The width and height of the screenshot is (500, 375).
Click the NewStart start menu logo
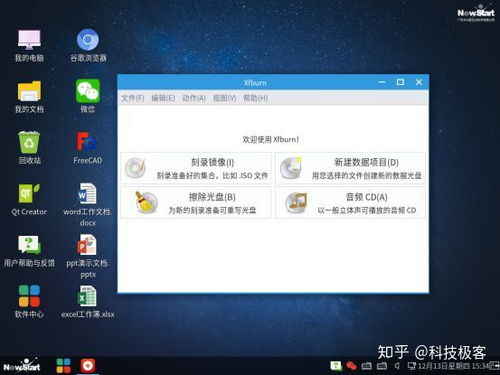click(22, 366)
